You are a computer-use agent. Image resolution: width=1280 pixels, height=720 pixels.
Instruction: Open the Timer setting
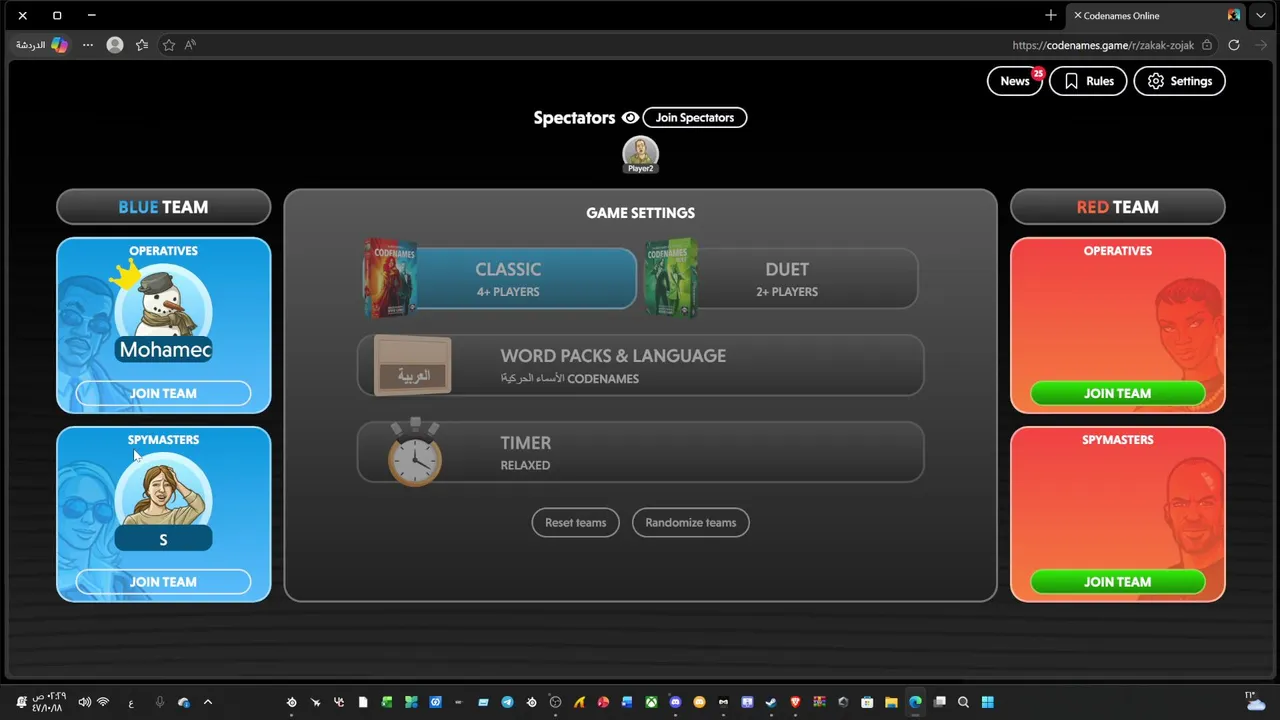[640, 452]
